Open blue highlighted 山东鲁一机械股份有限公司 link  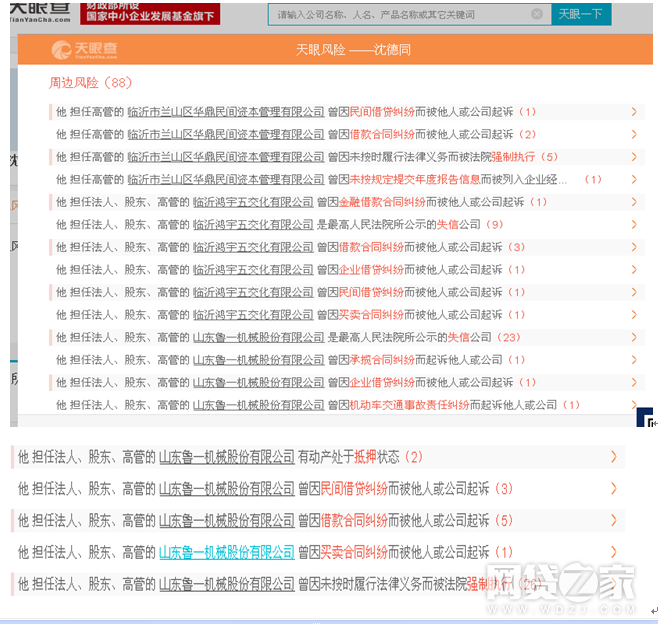227,552
